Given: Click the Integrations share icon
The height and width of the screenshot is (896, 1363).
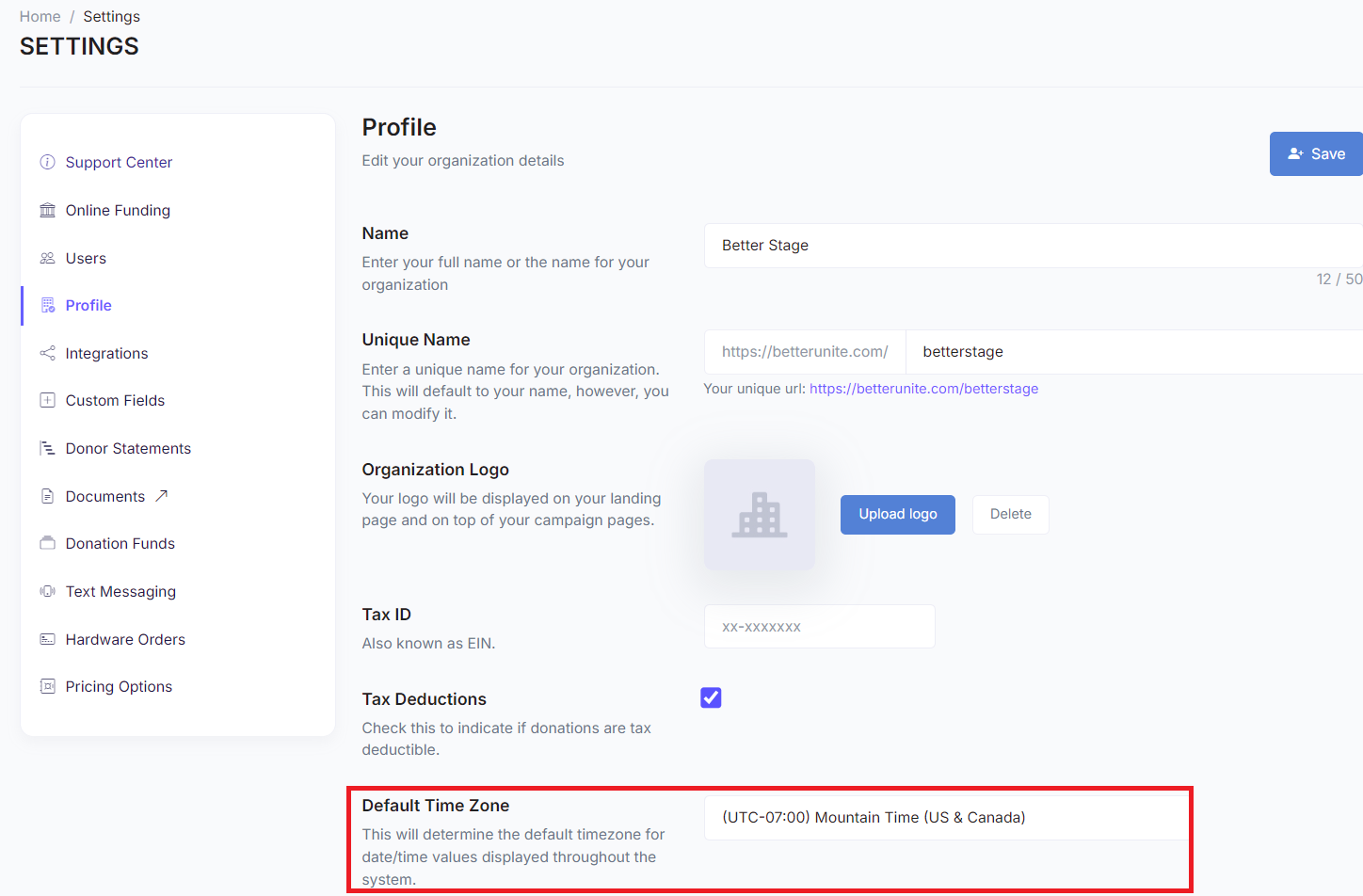Looking at the screenshot, I should [x=47, y=353].
